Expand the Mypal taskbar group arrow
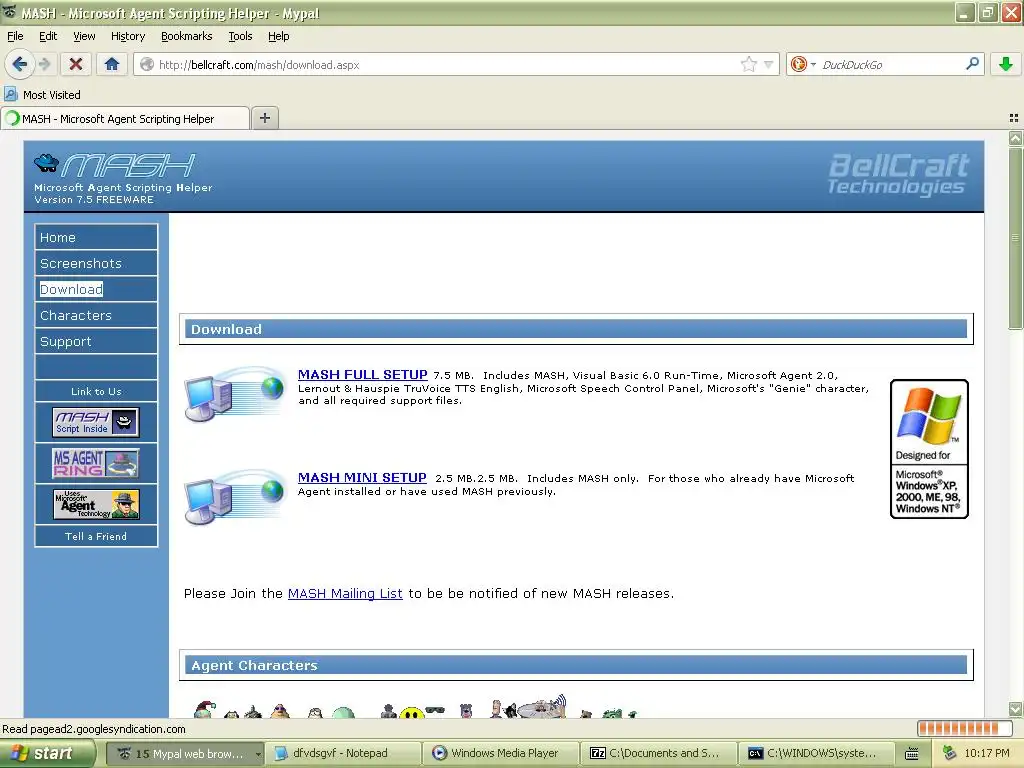1024x768 pixels. point(258,754)
